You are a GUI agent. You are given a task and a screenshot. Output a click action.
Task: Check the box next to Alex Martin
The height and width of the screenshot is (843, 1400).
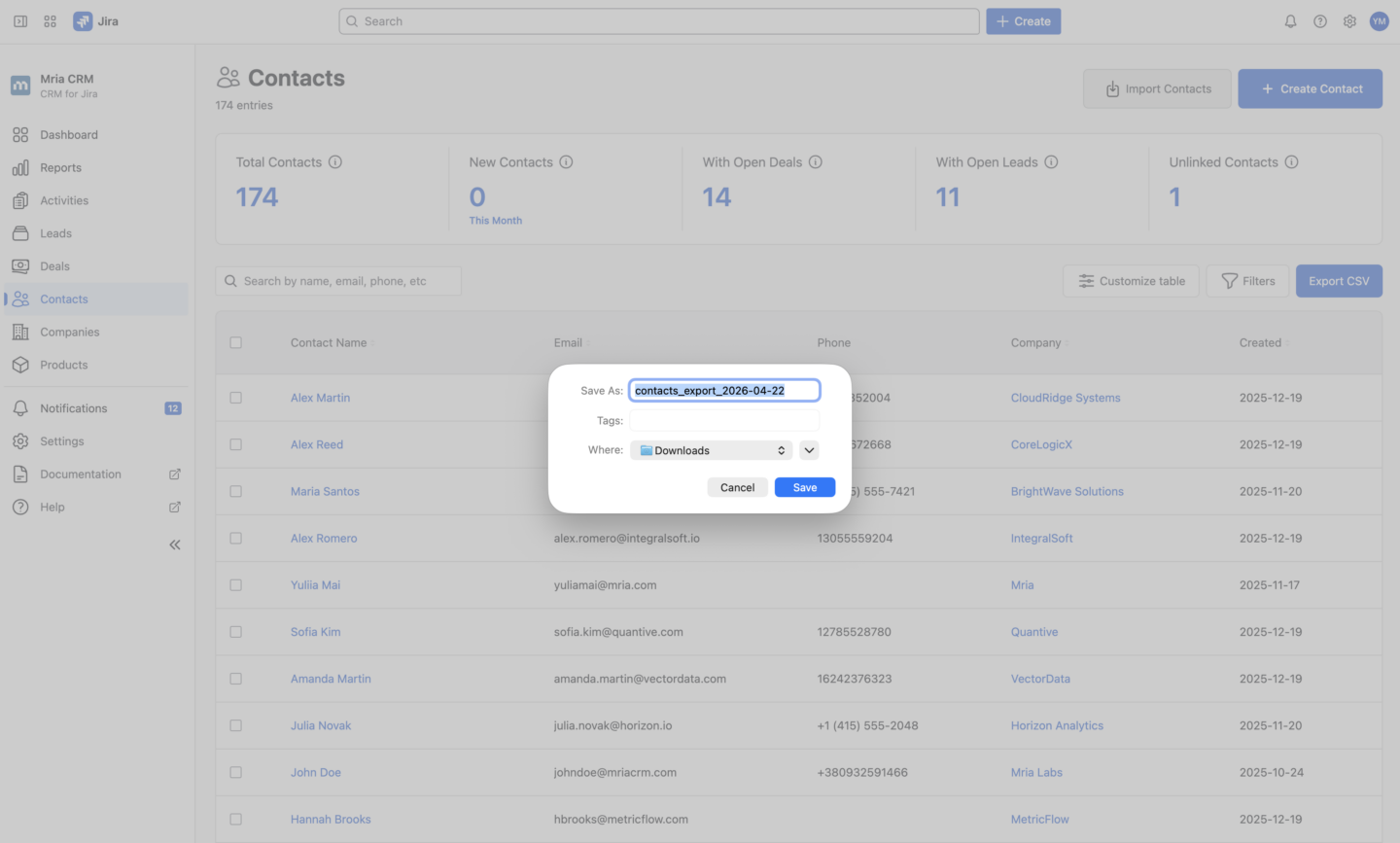point(236,398)
